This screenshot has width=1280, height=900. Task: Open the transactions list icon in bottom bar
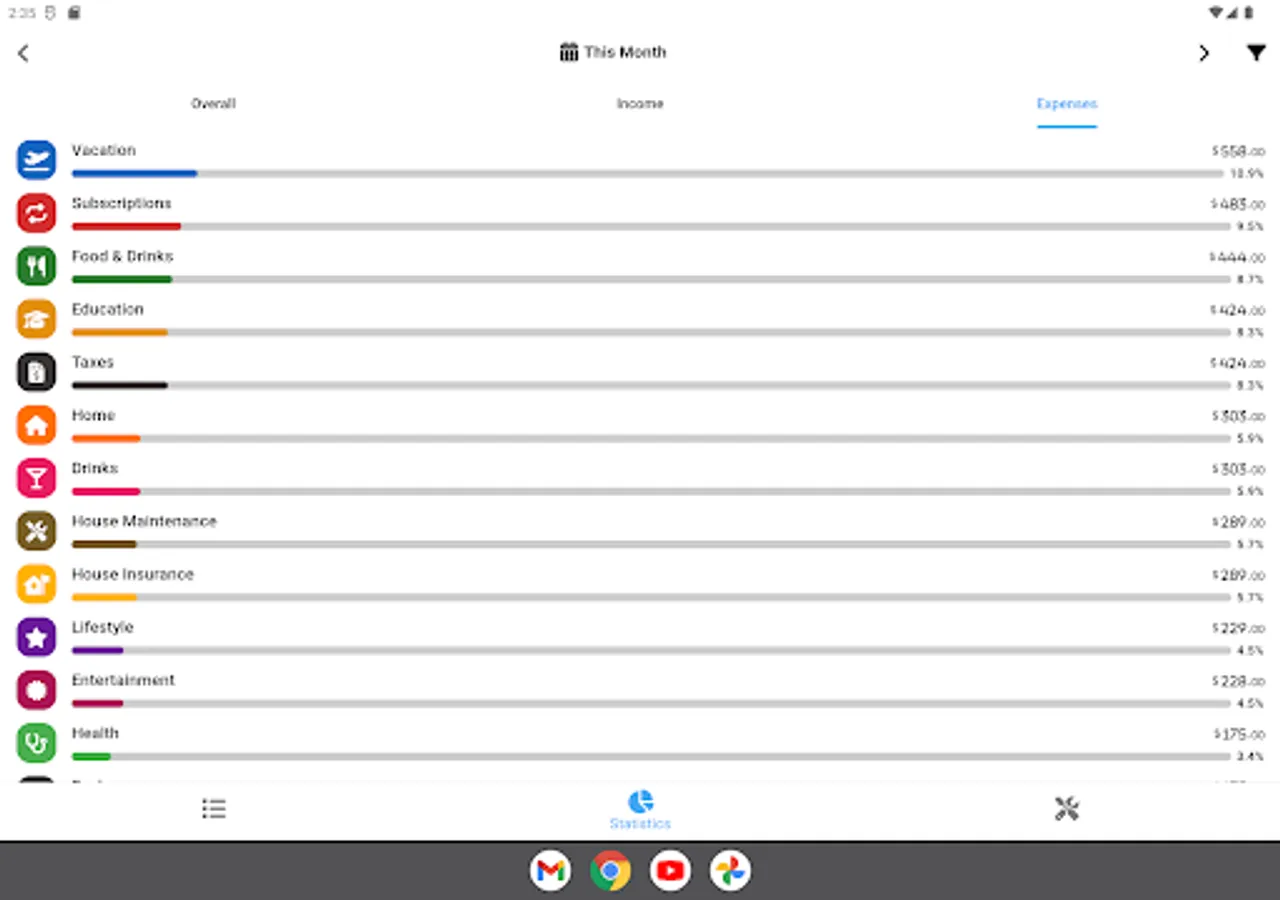click(x=213, y=808)
